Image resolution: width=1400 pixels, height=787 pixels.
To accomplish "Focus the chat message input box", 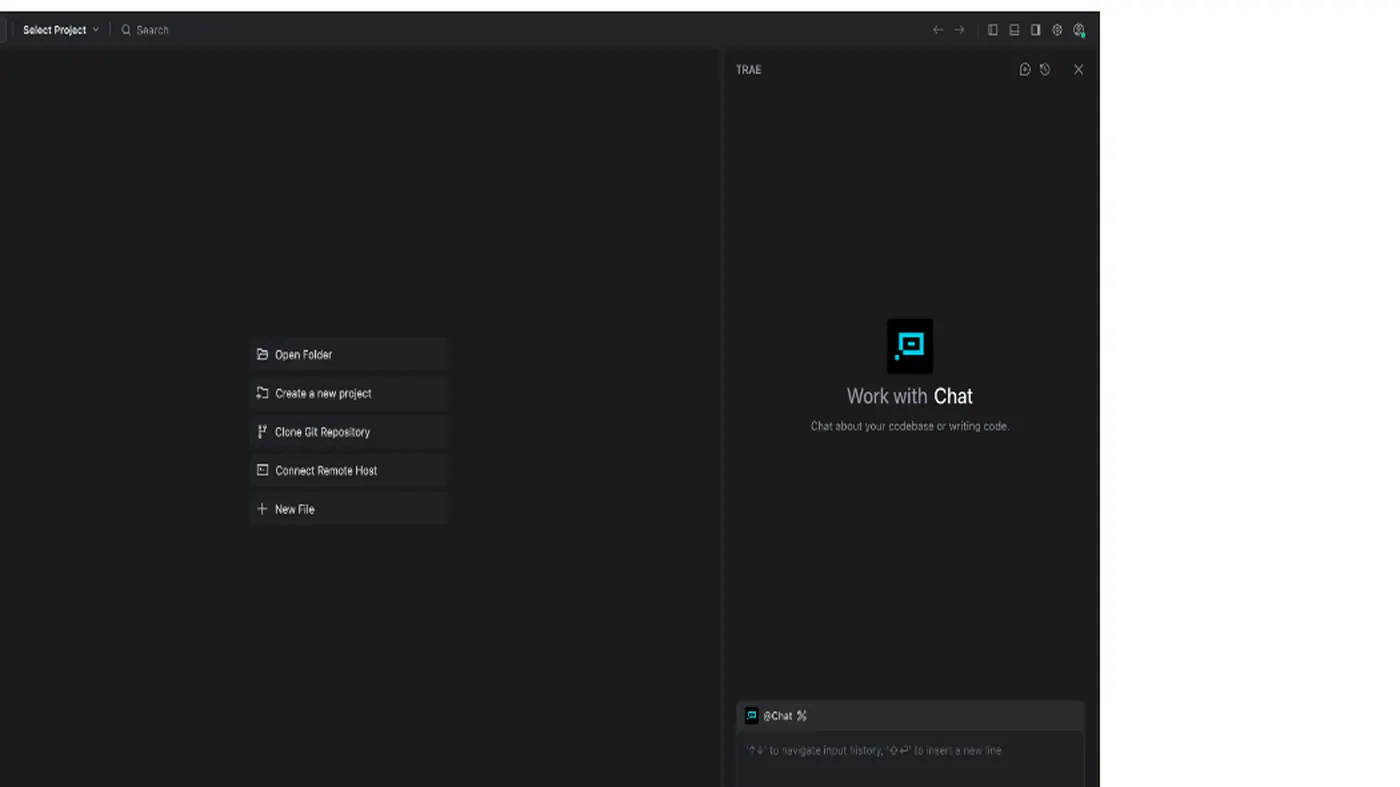I will coord(910,759).
